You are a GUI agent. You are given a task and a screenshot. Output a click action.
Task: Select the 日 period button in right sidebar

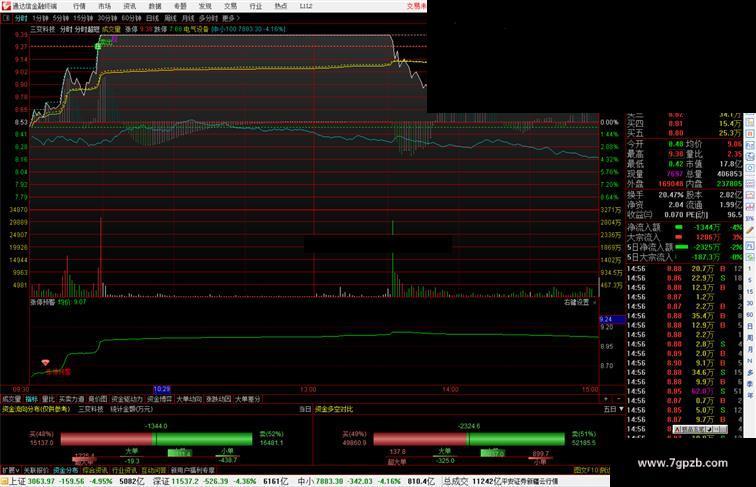[750, 326]
